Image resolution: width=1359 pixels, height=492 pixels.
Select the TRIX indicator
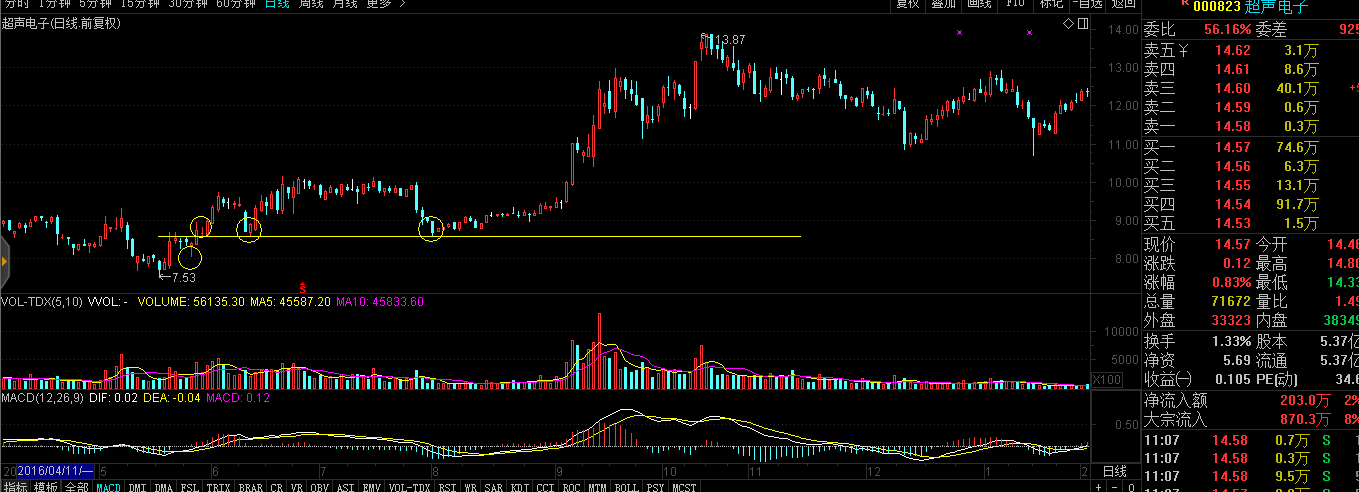pos(219,487)
